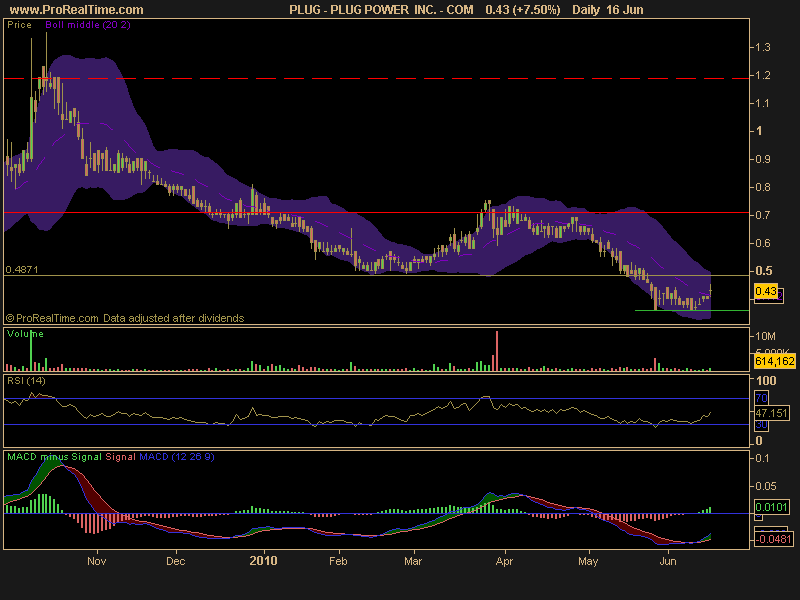800x600 pixels.
Task: Click the May date axis label
Action: point(588,561)
